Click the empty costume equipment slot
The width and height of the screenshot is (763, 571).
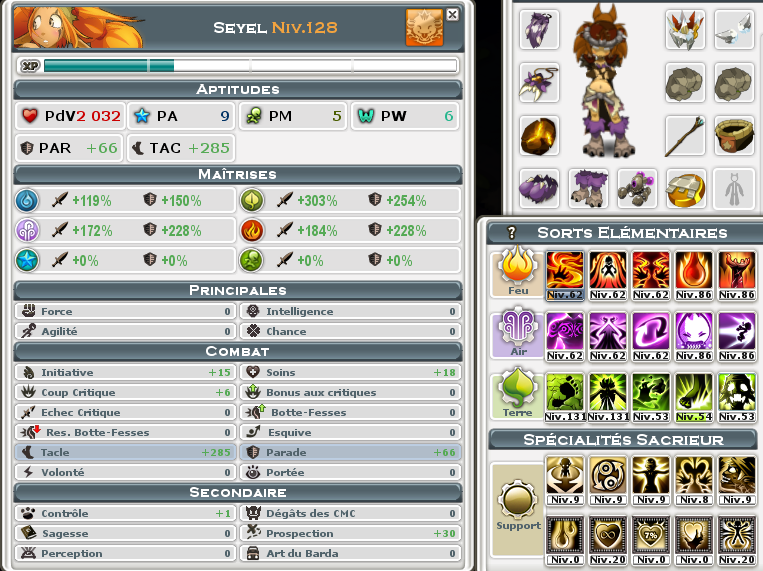pos(734,189)
